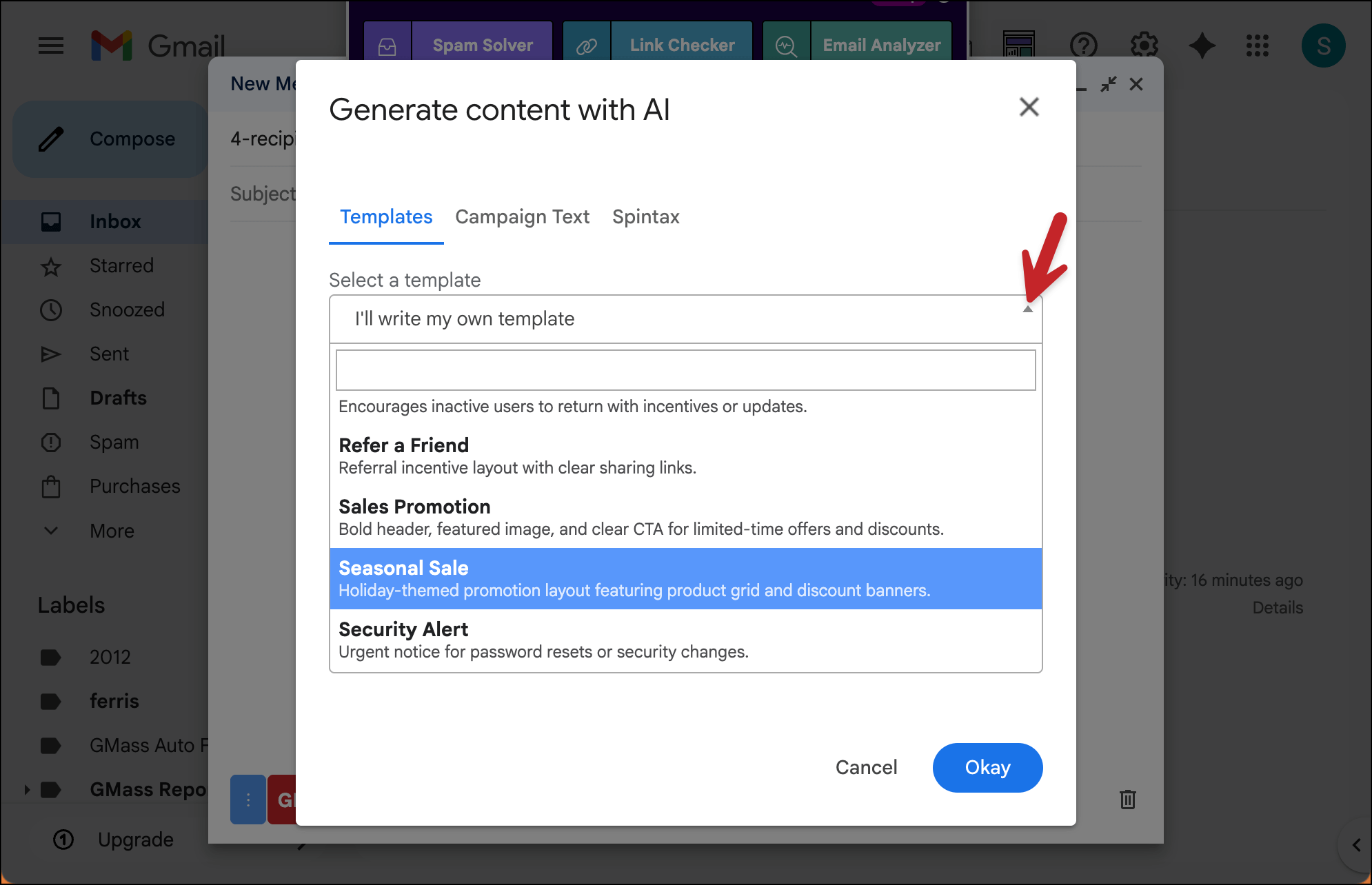Viewport: 1372px width, 885px height.
Task: Open the Spam Solver tool
Action: pyautogui.click(x=482, y=45)
